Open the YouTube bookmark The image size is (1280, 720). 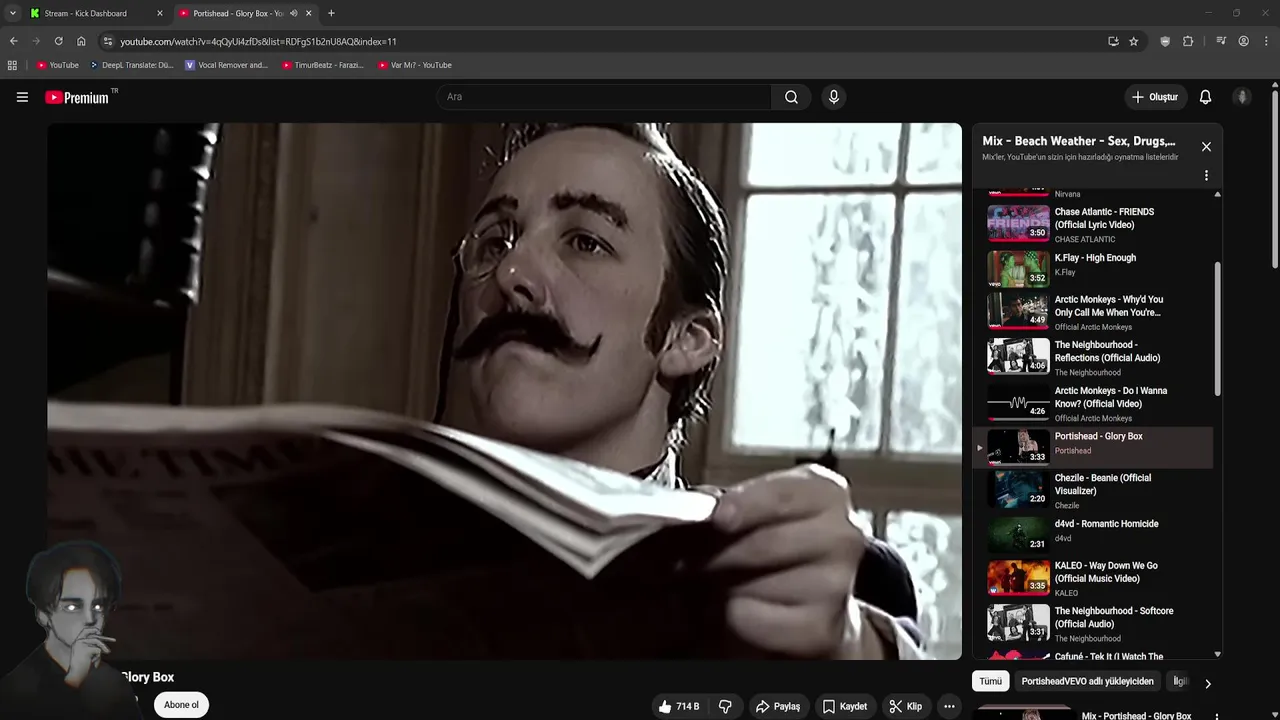pos(58,65)
